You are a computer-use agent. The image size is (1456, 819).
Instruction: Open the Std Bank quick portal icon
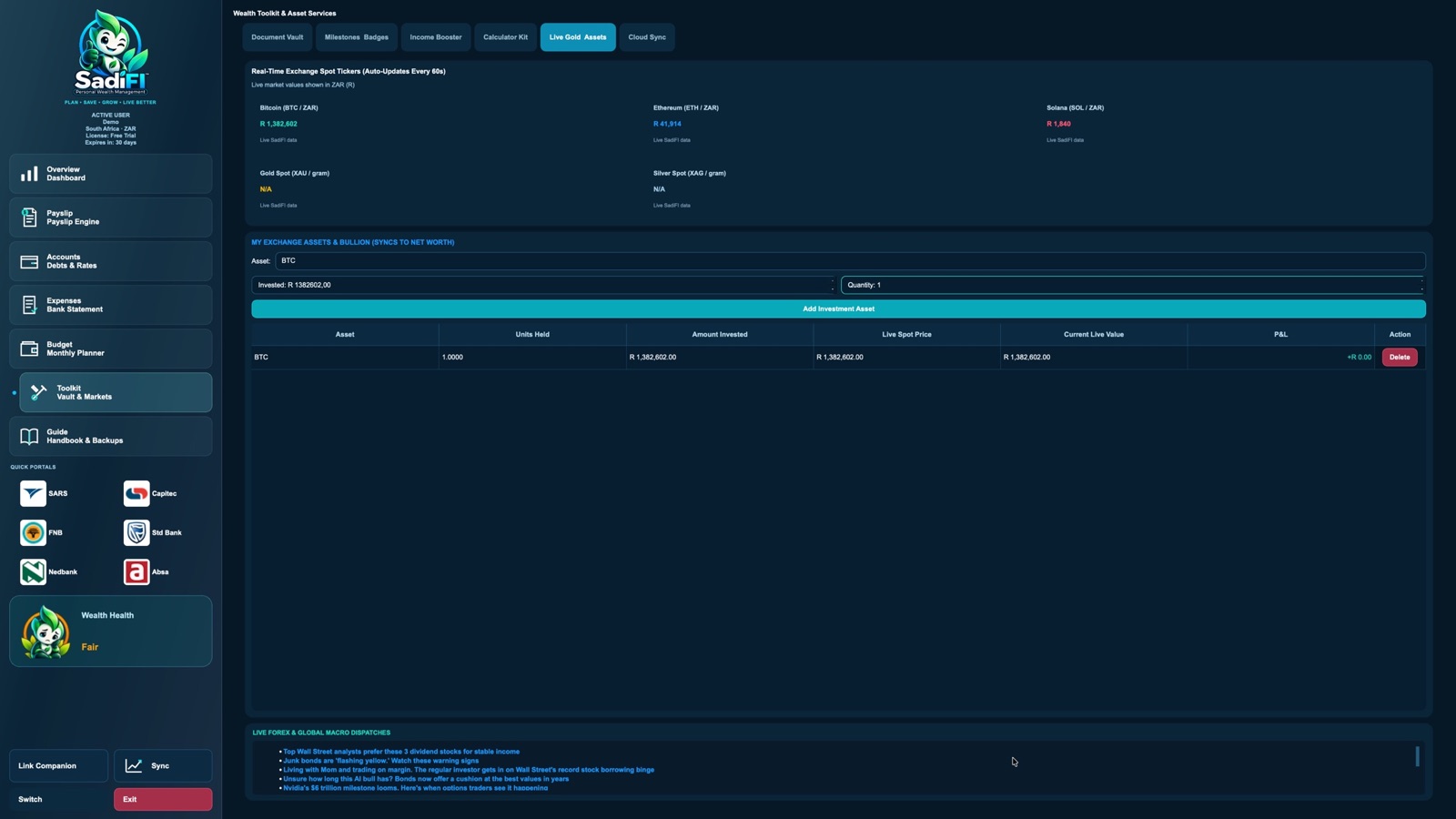pos(136,532)
